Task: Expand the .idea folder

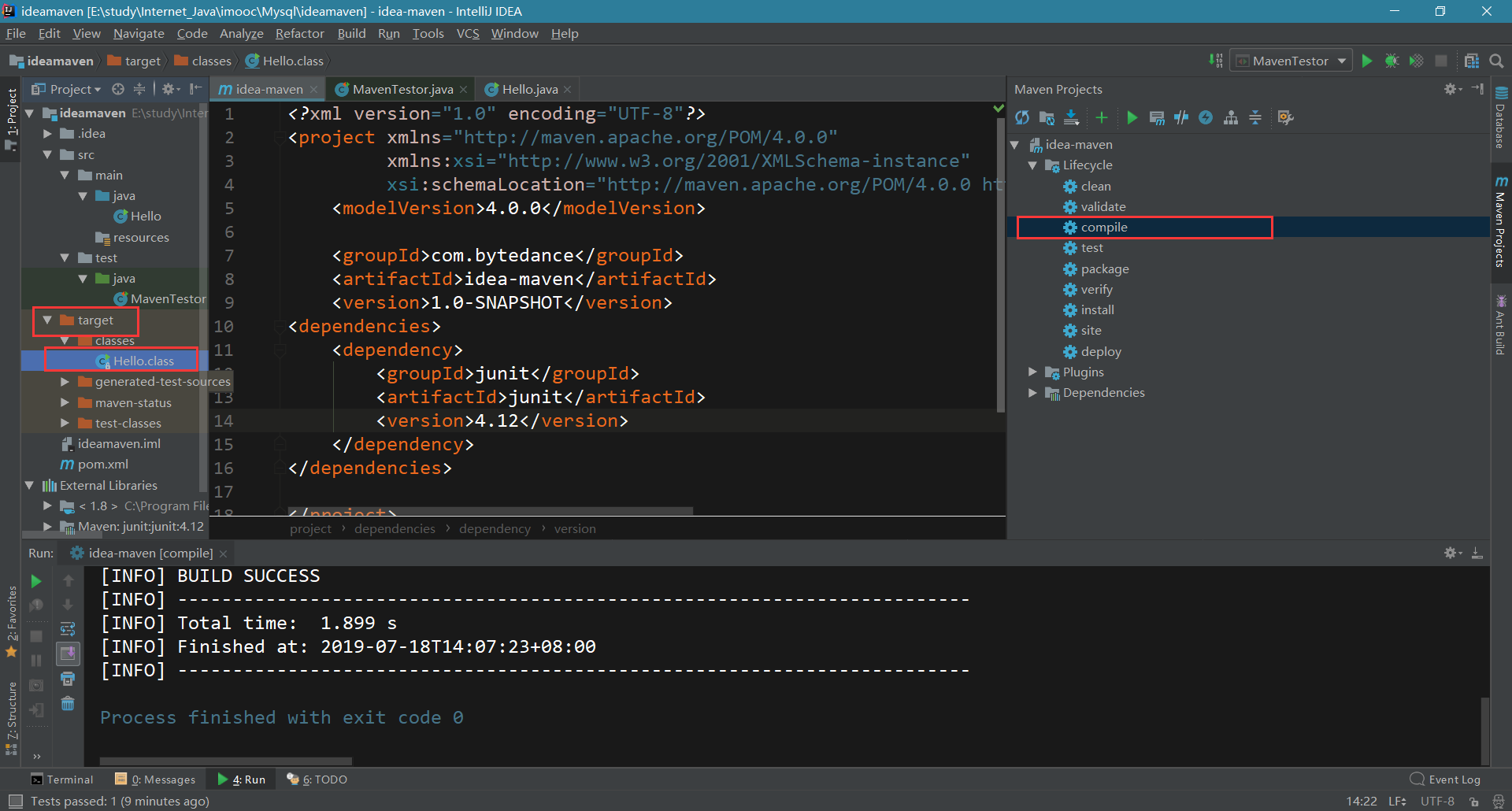Action: [x=47, y=134]
